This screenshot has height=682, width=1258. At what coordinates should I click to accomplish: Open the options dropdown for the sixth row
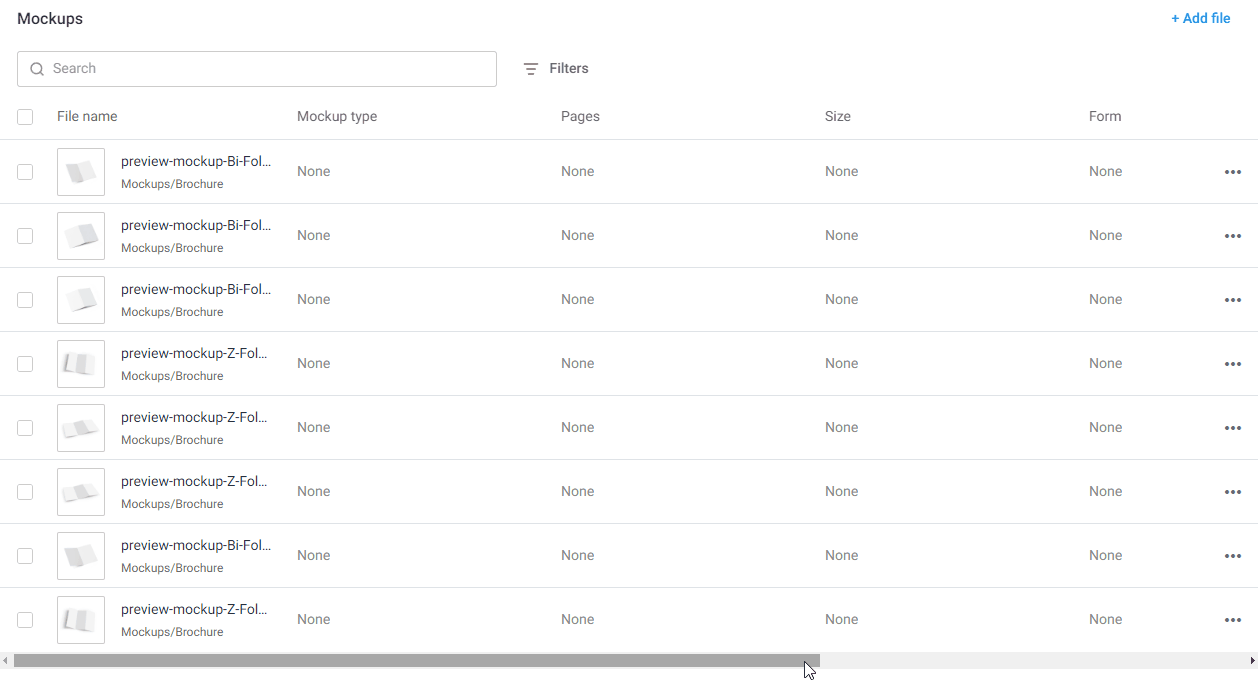tap(1232, 492)
